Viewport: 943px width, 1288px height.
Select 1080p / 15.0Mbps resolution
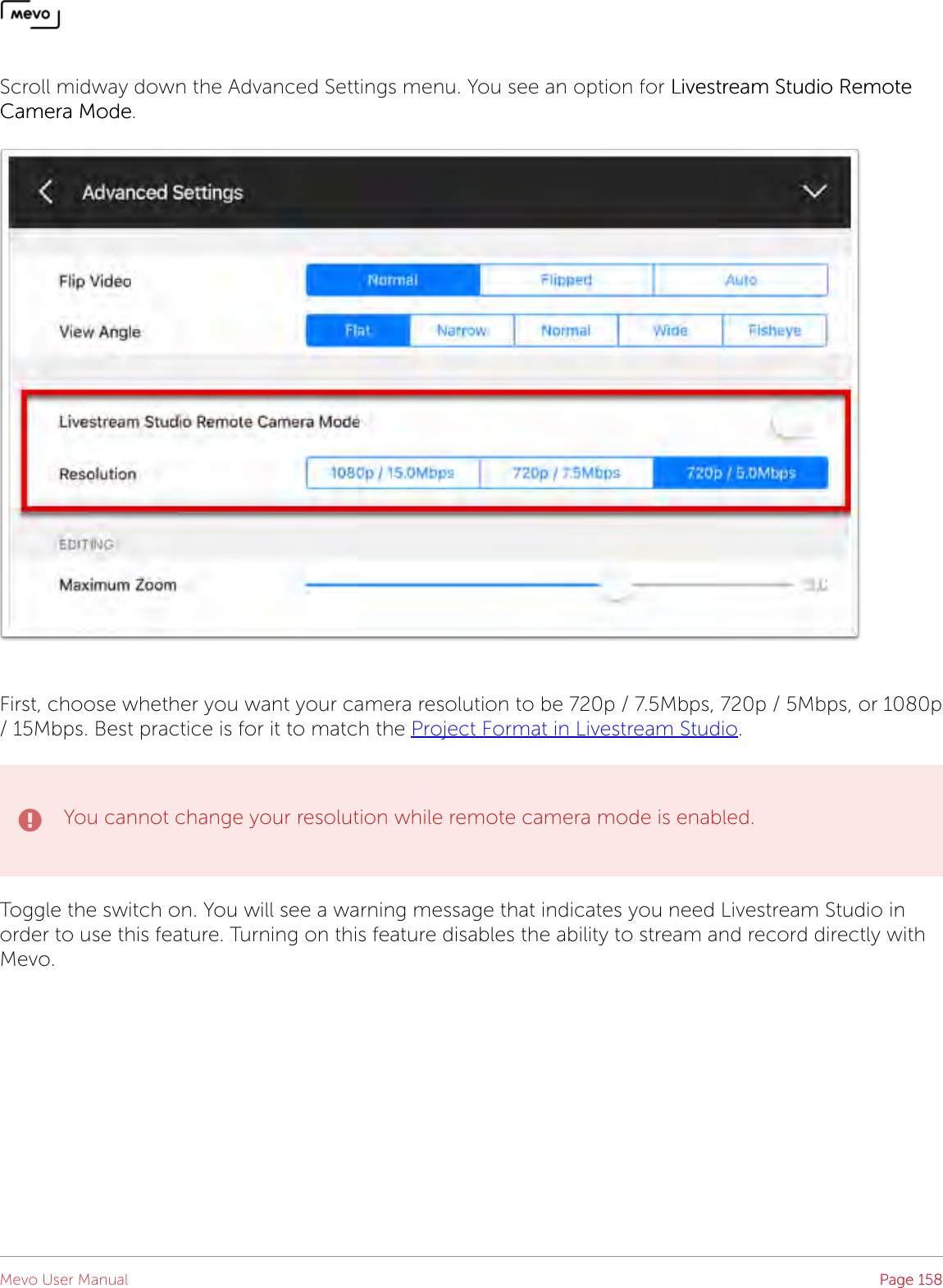[393, 473]
